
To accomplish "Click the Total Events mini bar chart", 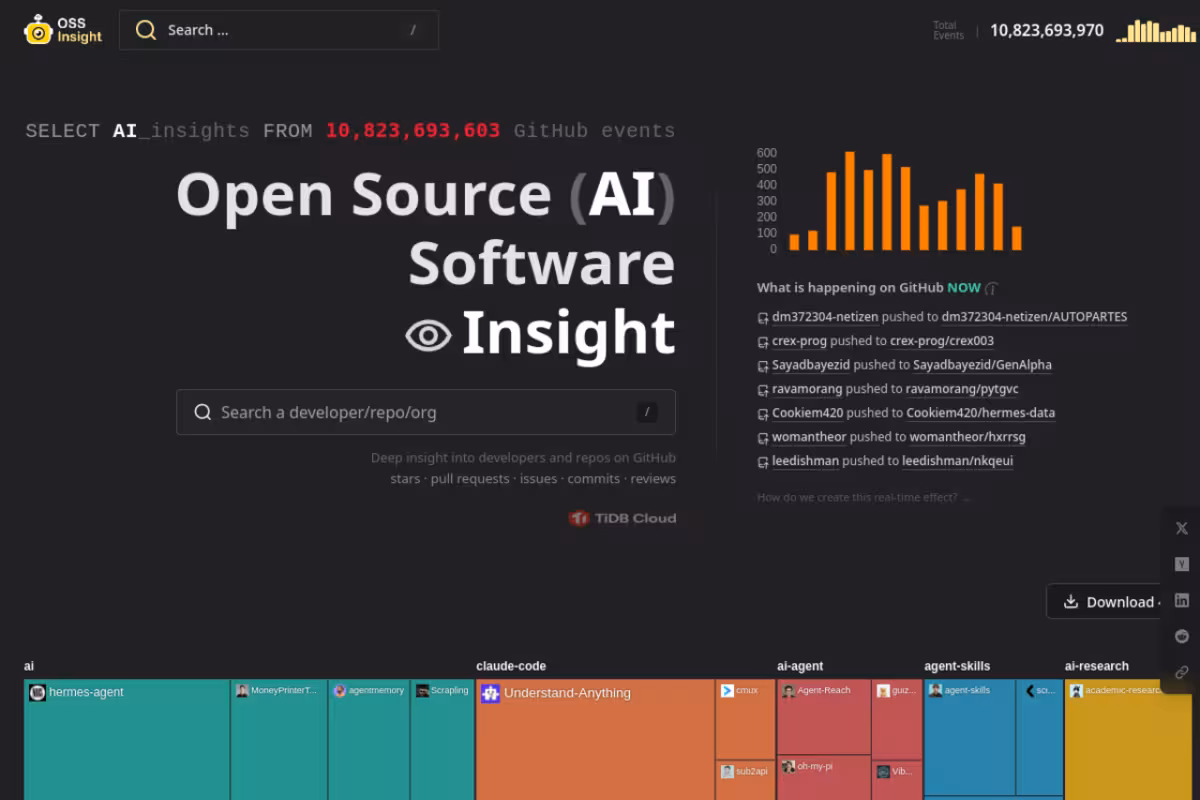I will pyautogui.click(x=1154, y=31).
